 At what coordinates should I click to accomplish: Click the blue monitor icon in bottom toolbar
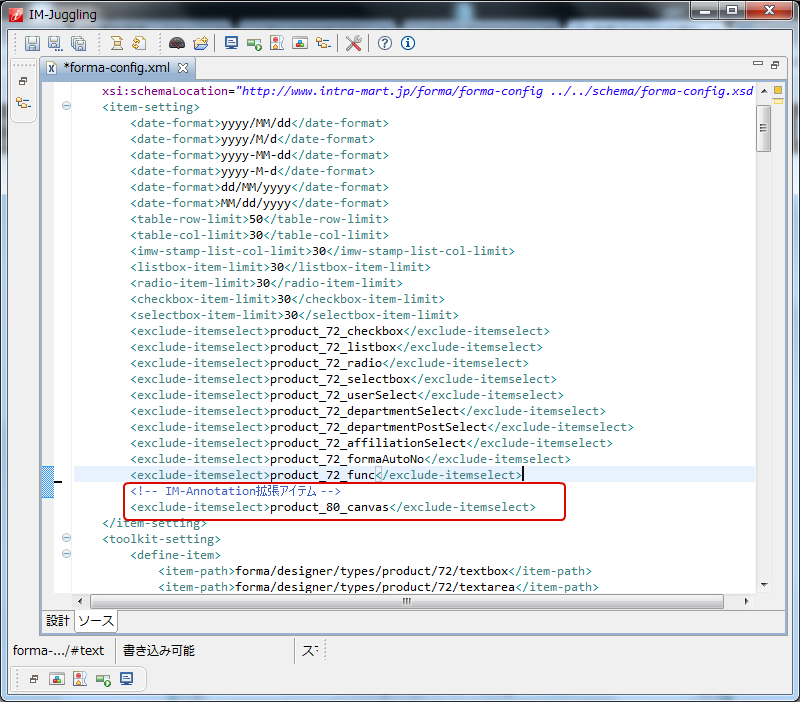(x=127, y=679)
